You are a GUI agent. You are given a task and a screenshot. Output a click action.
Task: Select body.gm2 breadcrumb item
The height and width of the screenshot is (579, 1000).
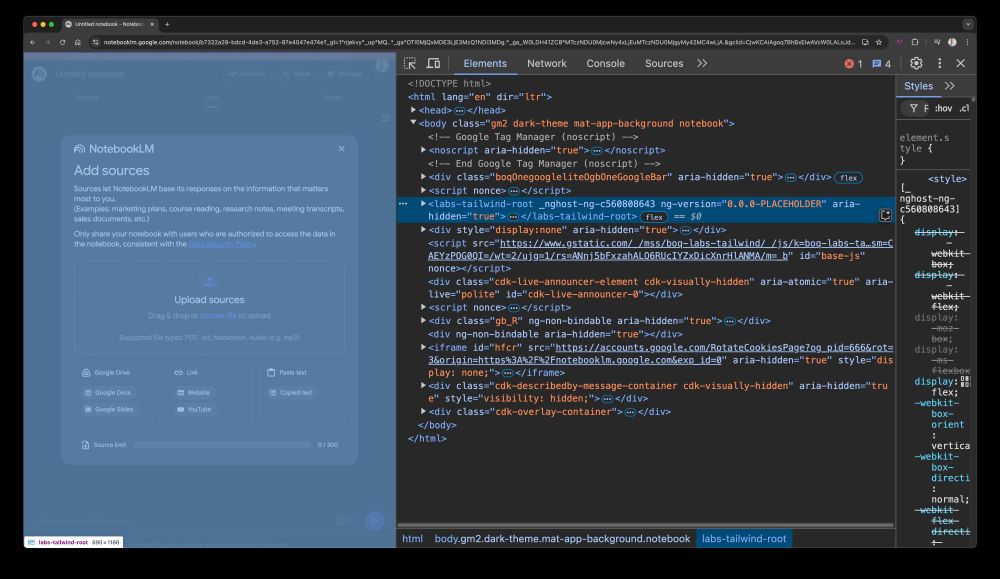[x=562, y=539]
